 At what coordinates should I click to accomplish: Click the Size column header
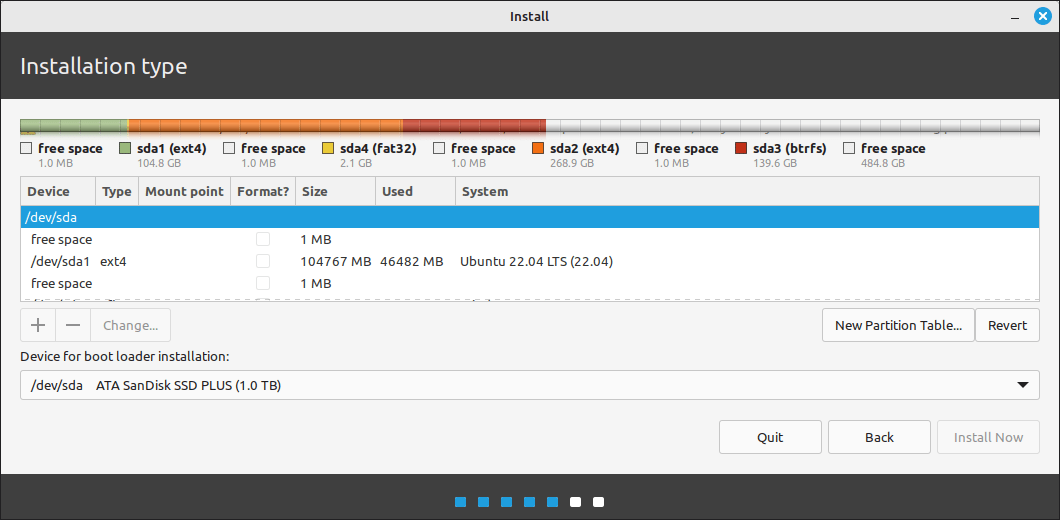point(335,191)
